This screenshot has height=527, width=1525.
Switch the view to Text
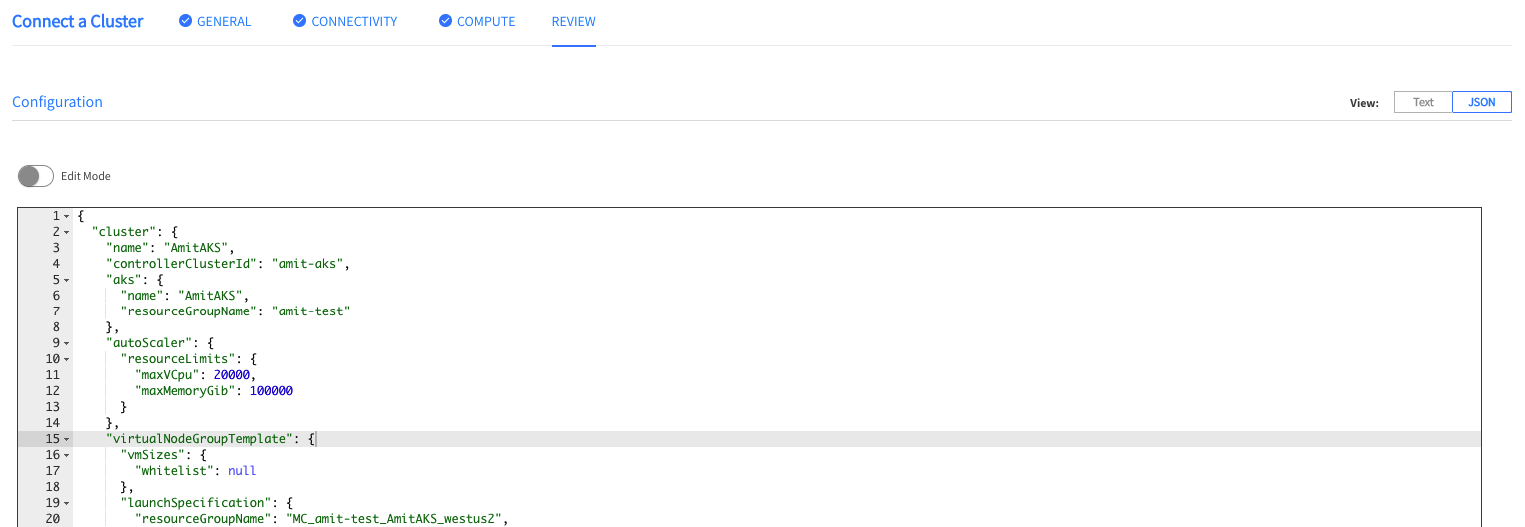1423,102
